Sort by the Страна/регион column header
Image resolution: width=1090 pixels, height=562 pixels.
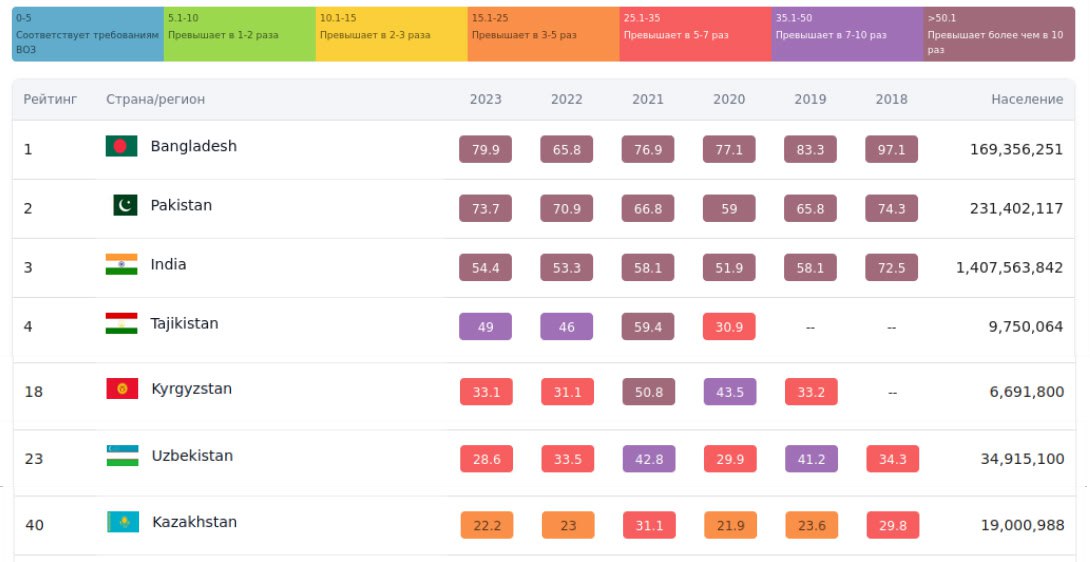[156, 99]
